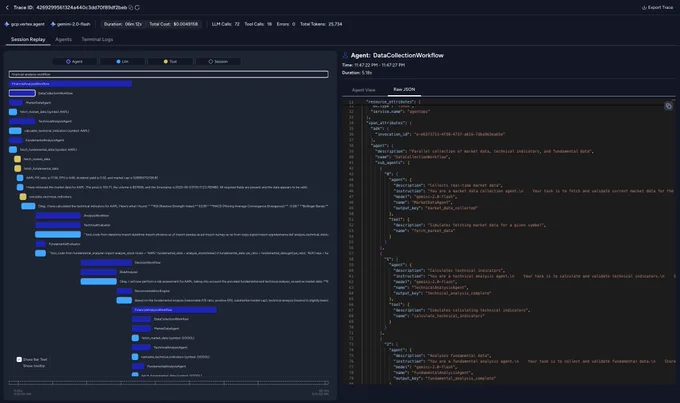Image resolution: width=680 pixels, height=403 pixels.
Task: Toggle the Tool legend filter
Action: click(170, 62)
